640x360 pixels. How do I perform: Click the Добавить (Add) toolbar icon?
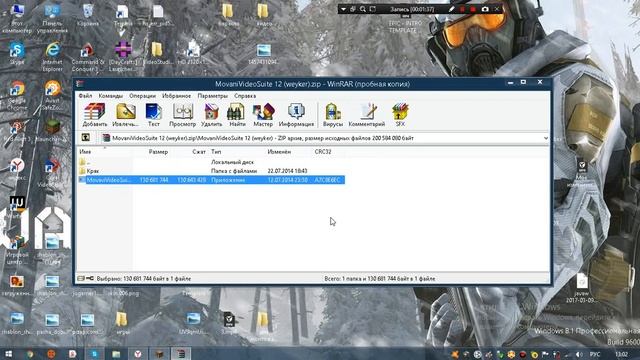point(95,115)
